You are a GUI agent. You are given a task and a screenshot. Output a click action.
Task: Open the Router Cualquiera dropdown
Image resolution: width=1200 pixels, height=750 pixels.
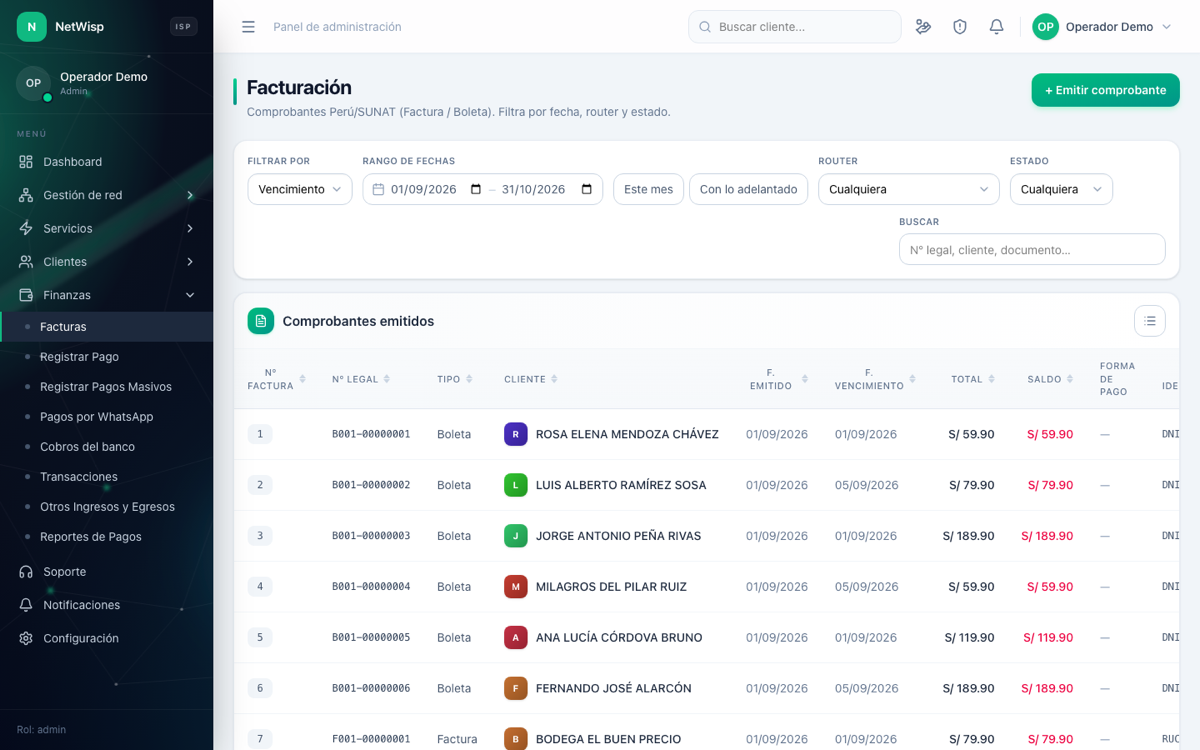click(x=908, y=189)
